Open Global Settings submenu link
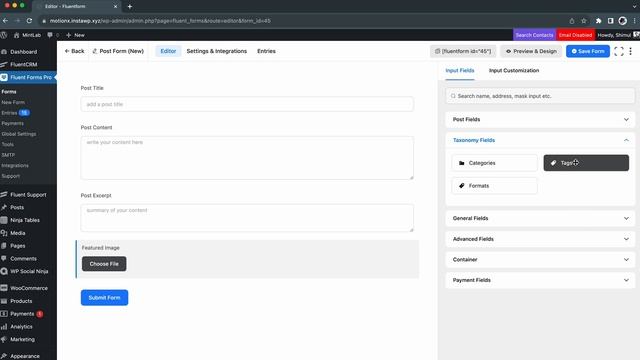Viewport: 640px width, 360px height. point(19,134)
